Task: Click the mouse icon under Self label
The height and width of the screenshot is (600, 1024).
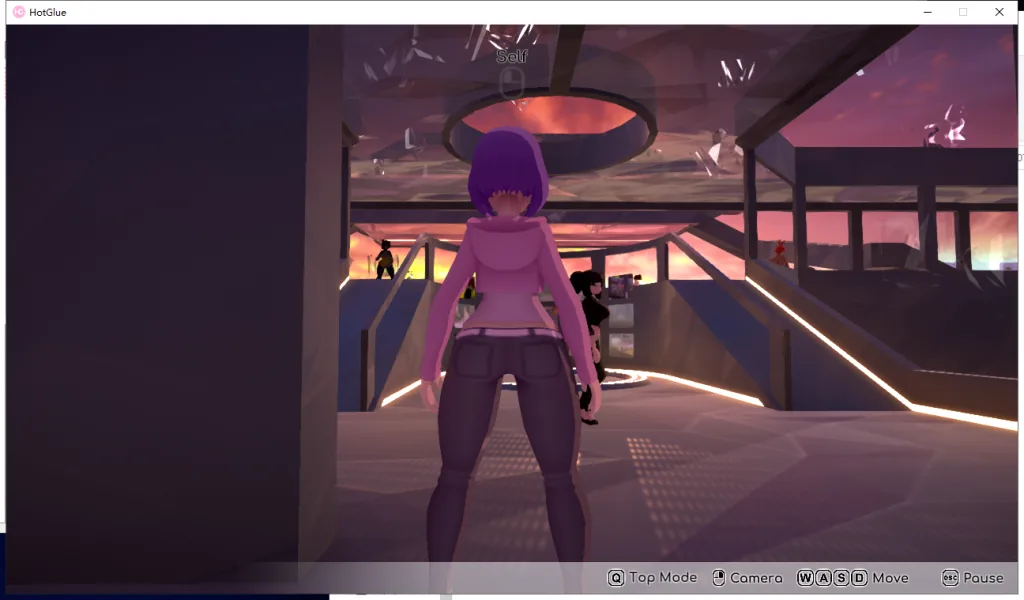Action: point(512,83)
